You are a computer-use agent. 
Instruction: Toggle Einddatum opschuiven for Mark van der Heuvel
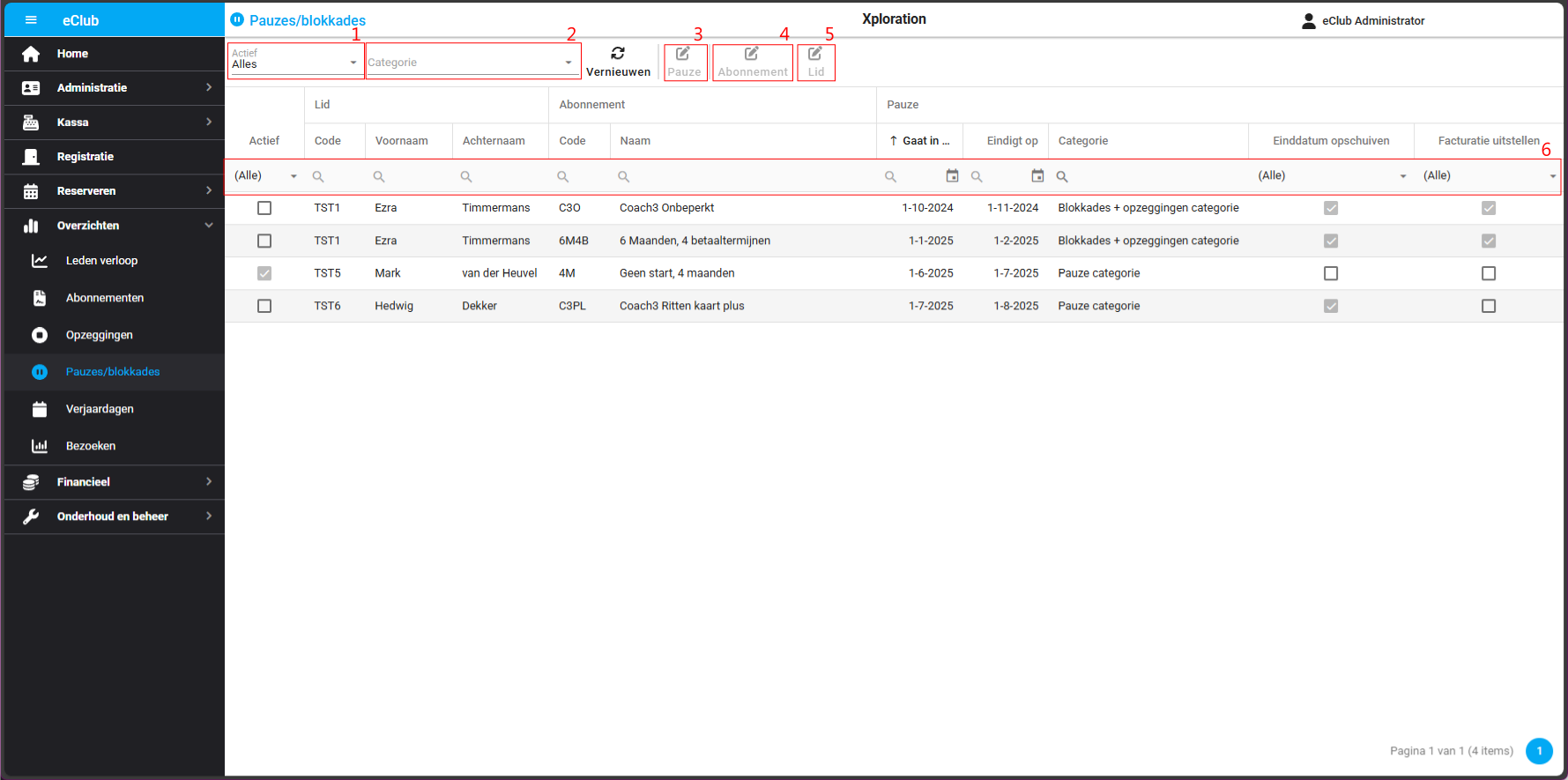[x=1331, y=273]
